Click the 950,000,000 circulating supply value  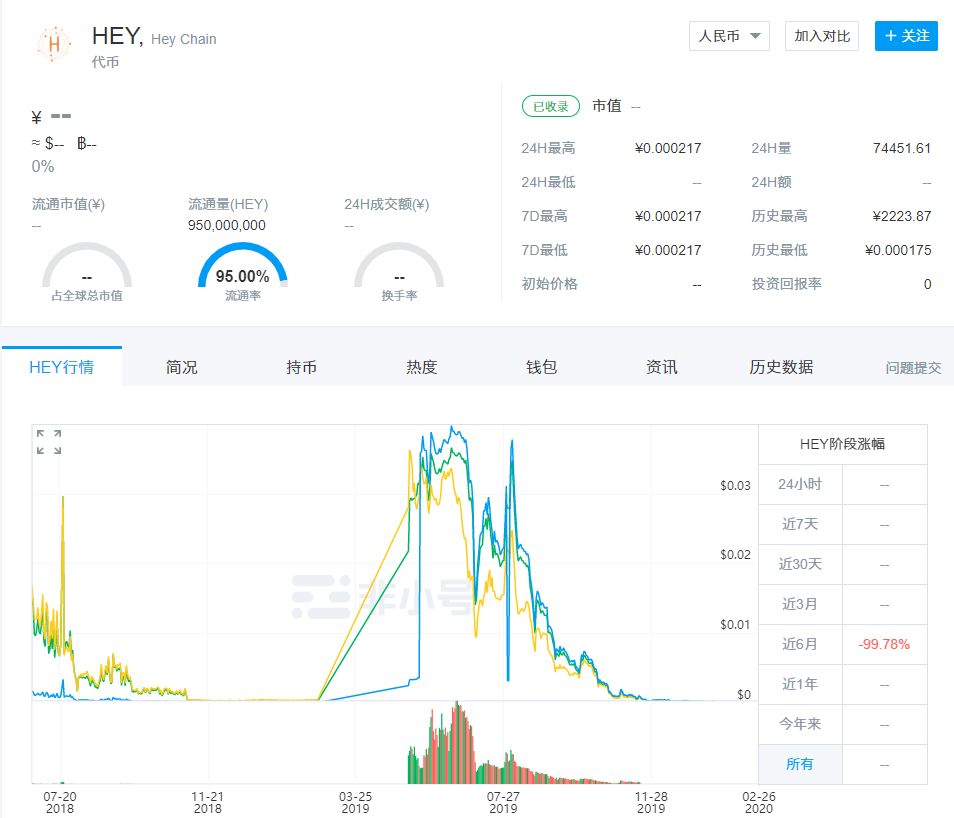(x=226, y=225)
